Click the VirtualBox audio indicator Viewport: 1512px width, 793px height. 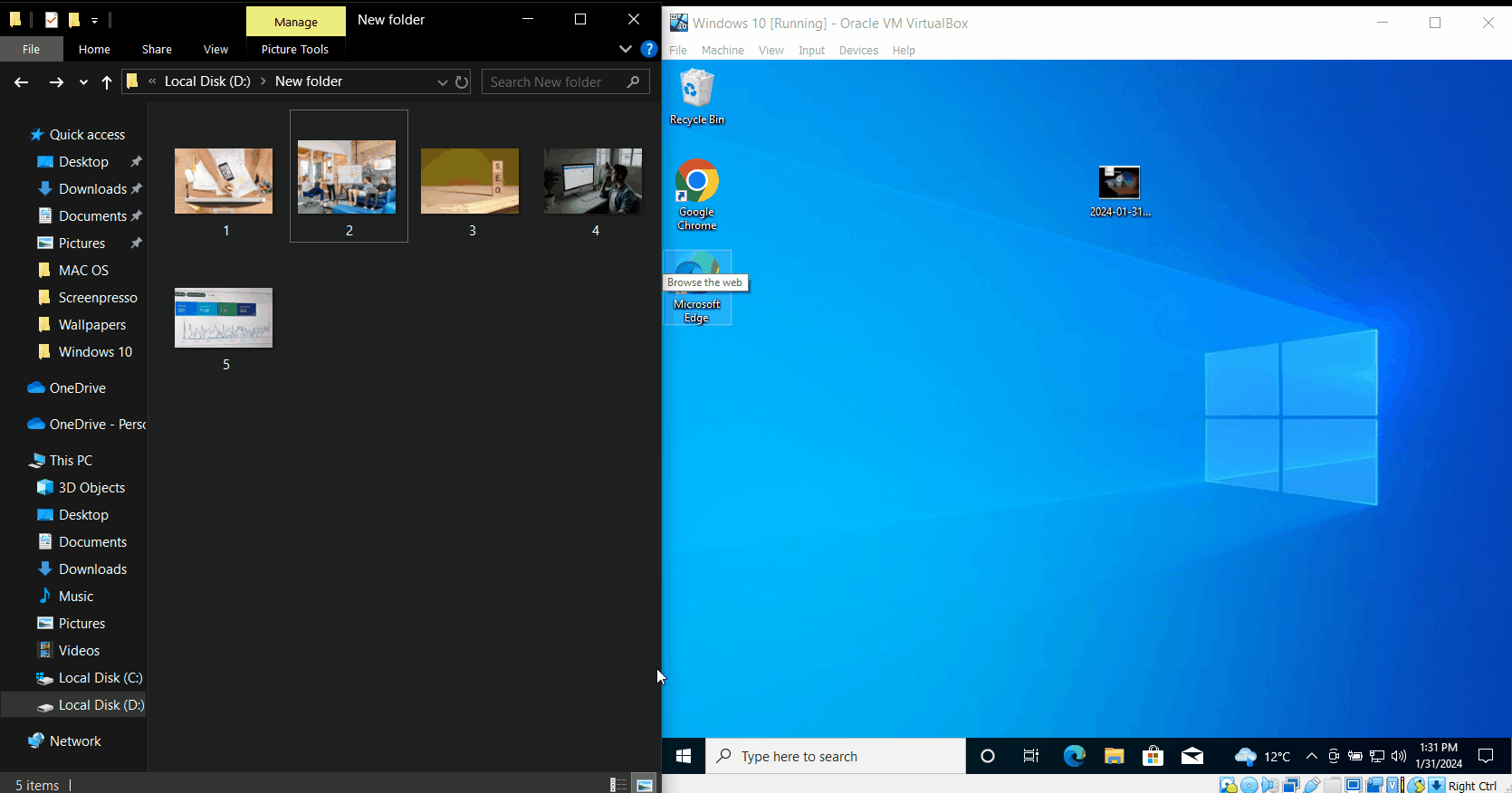click(x=1269, y=785)
